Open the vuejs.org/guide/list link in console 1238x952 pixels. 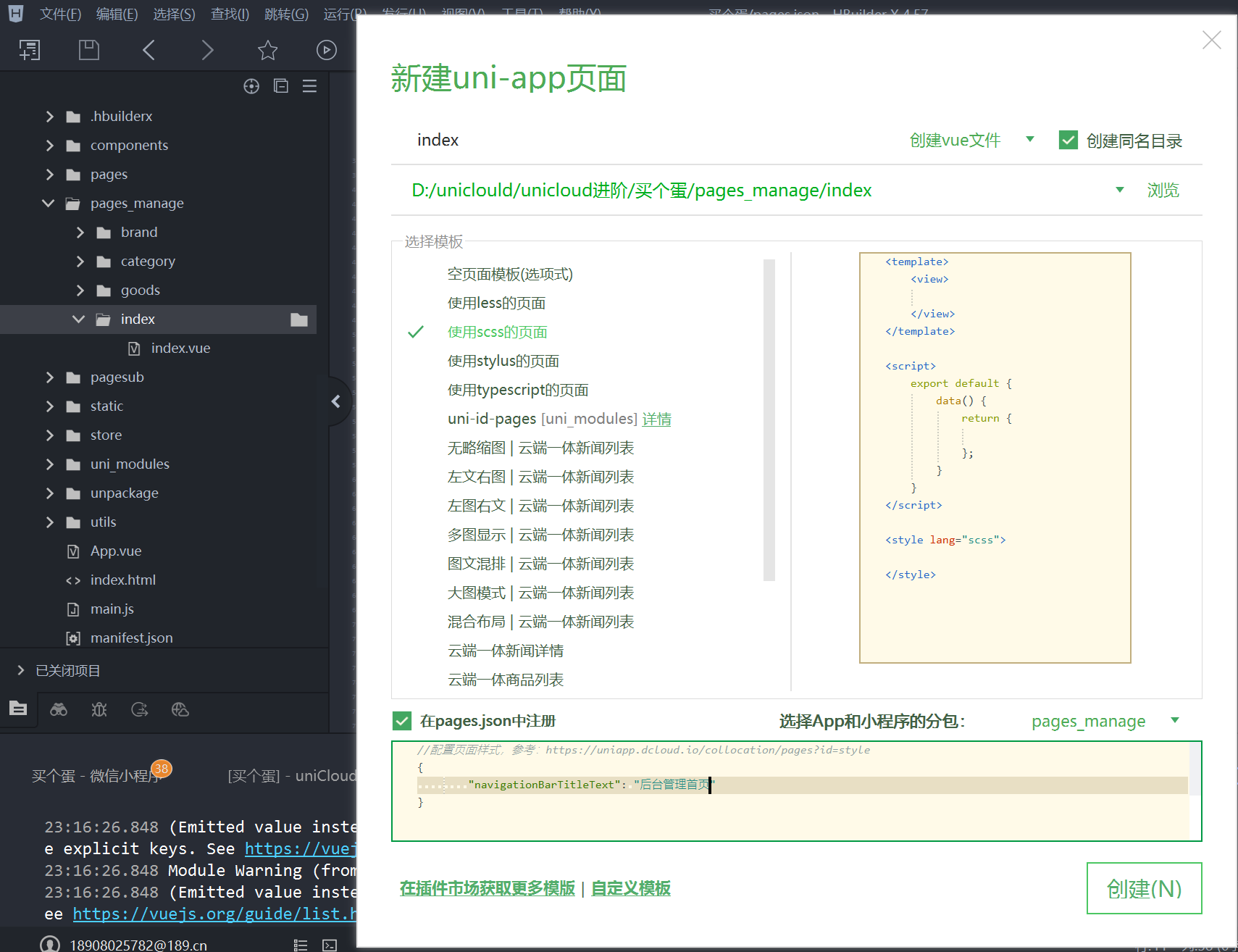tap(214, 914)
